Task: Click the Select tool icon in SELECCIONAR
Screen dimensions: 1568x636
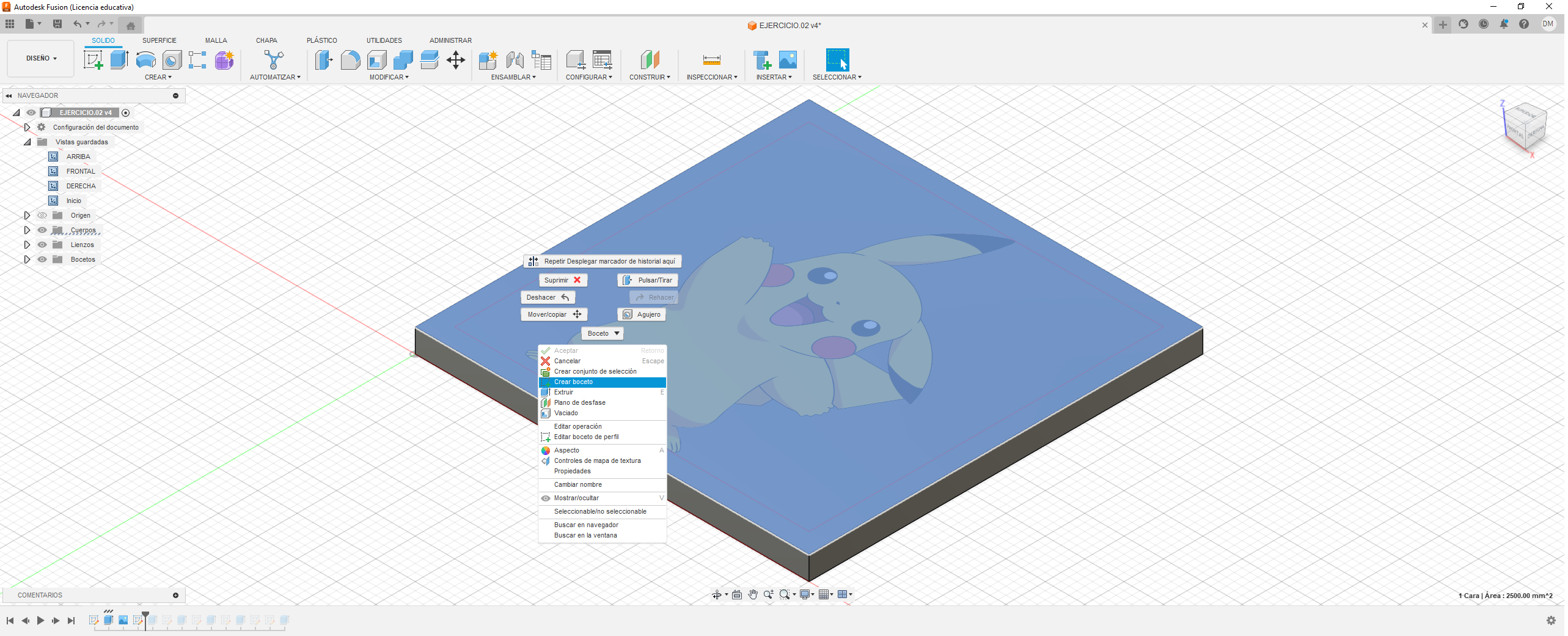Action: 837,60
